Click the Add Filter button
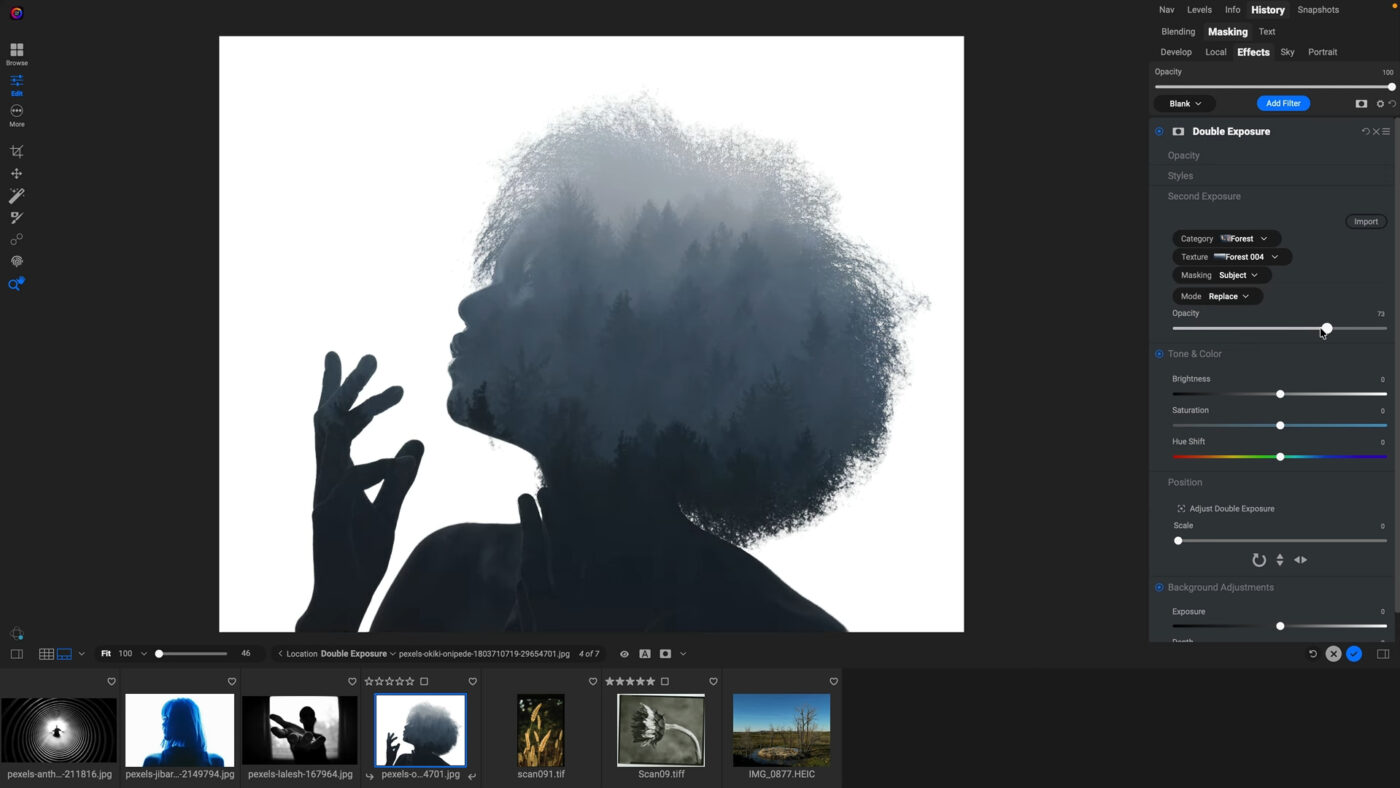This screenshot has height=788, width=1400. tap(1283, 103)
